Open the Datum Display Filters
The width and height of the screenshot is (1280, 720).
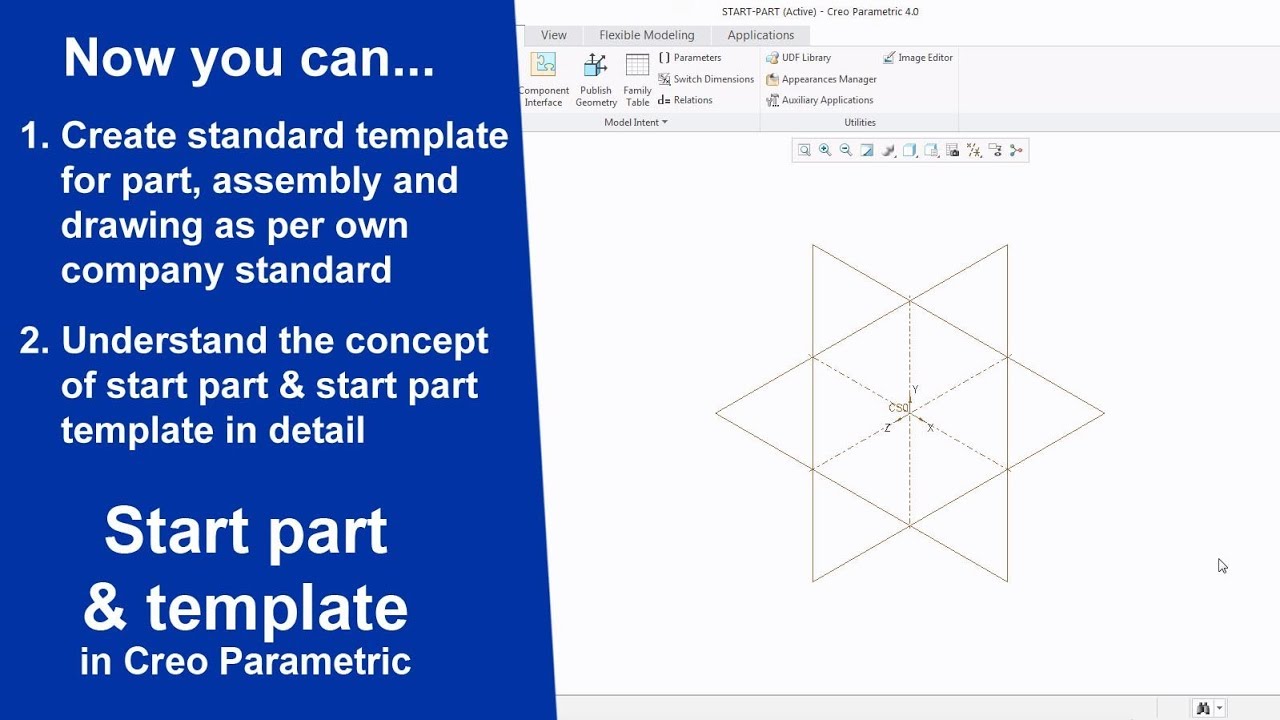(973, 151)
